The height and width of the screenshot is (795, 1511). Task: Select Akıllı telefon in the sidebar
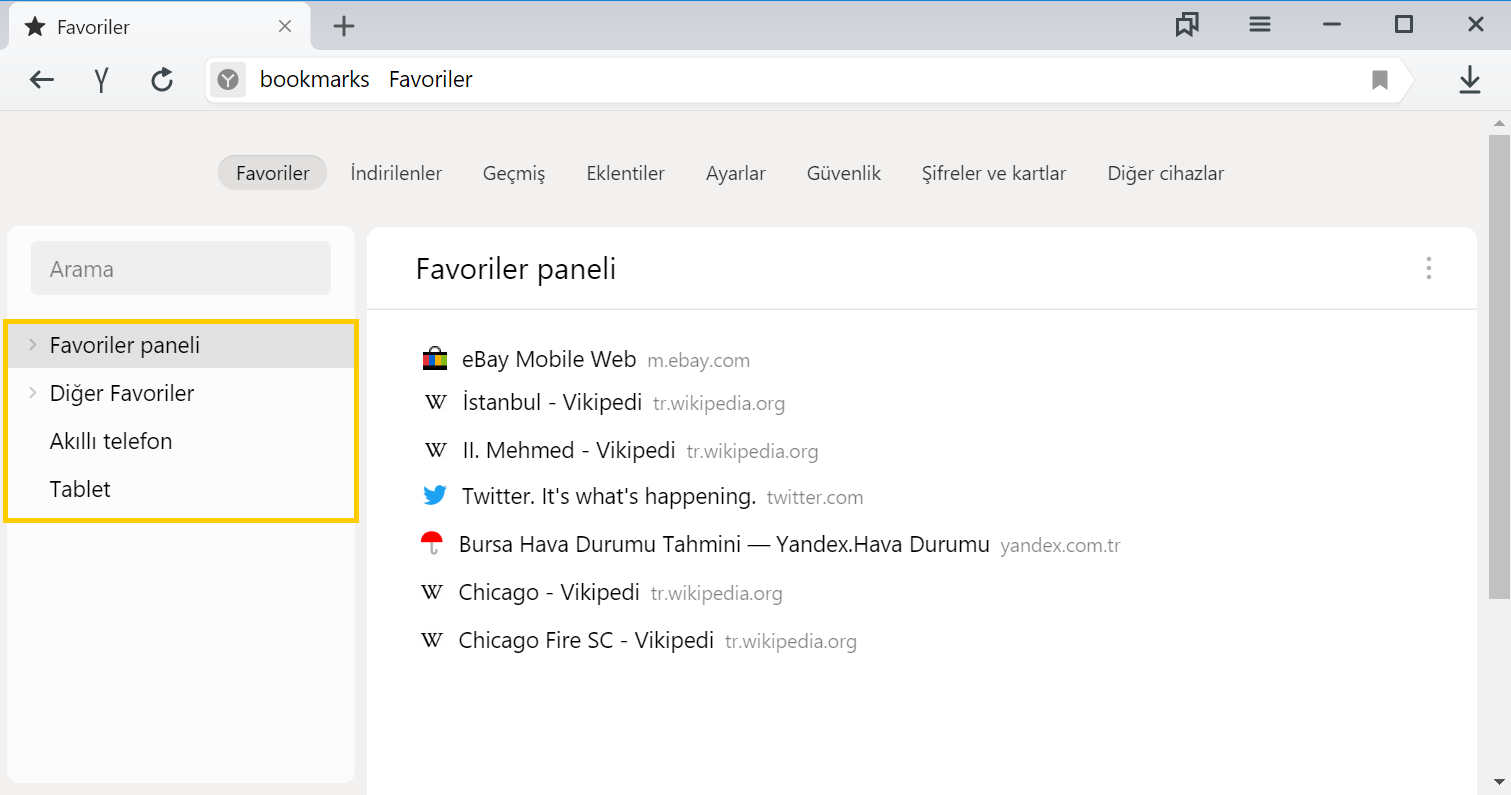(181, 441)
